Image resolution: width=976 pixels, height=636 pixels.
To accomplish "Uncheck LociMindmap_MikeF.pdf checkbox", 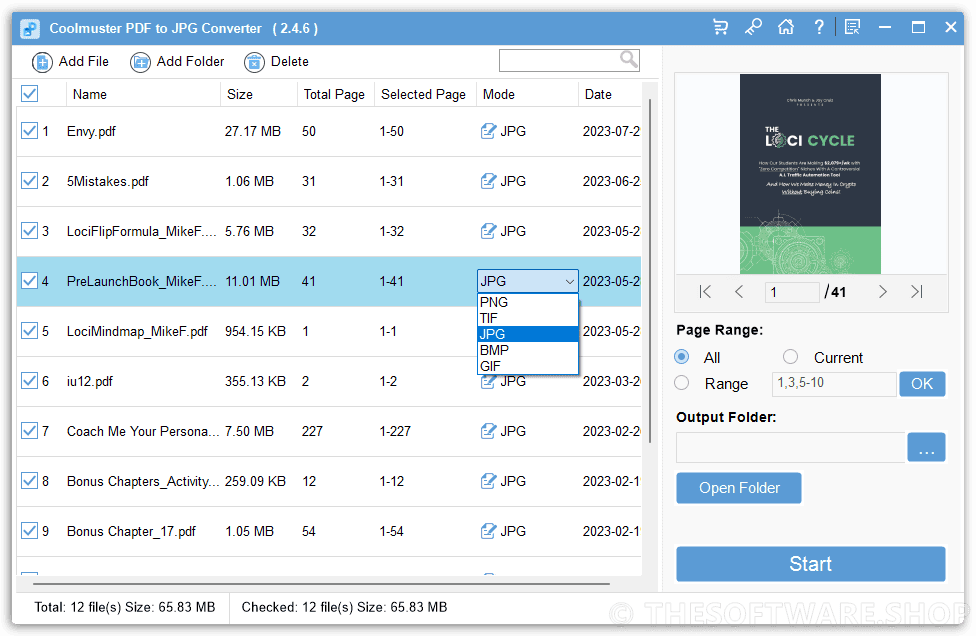I will coord(29,330).
